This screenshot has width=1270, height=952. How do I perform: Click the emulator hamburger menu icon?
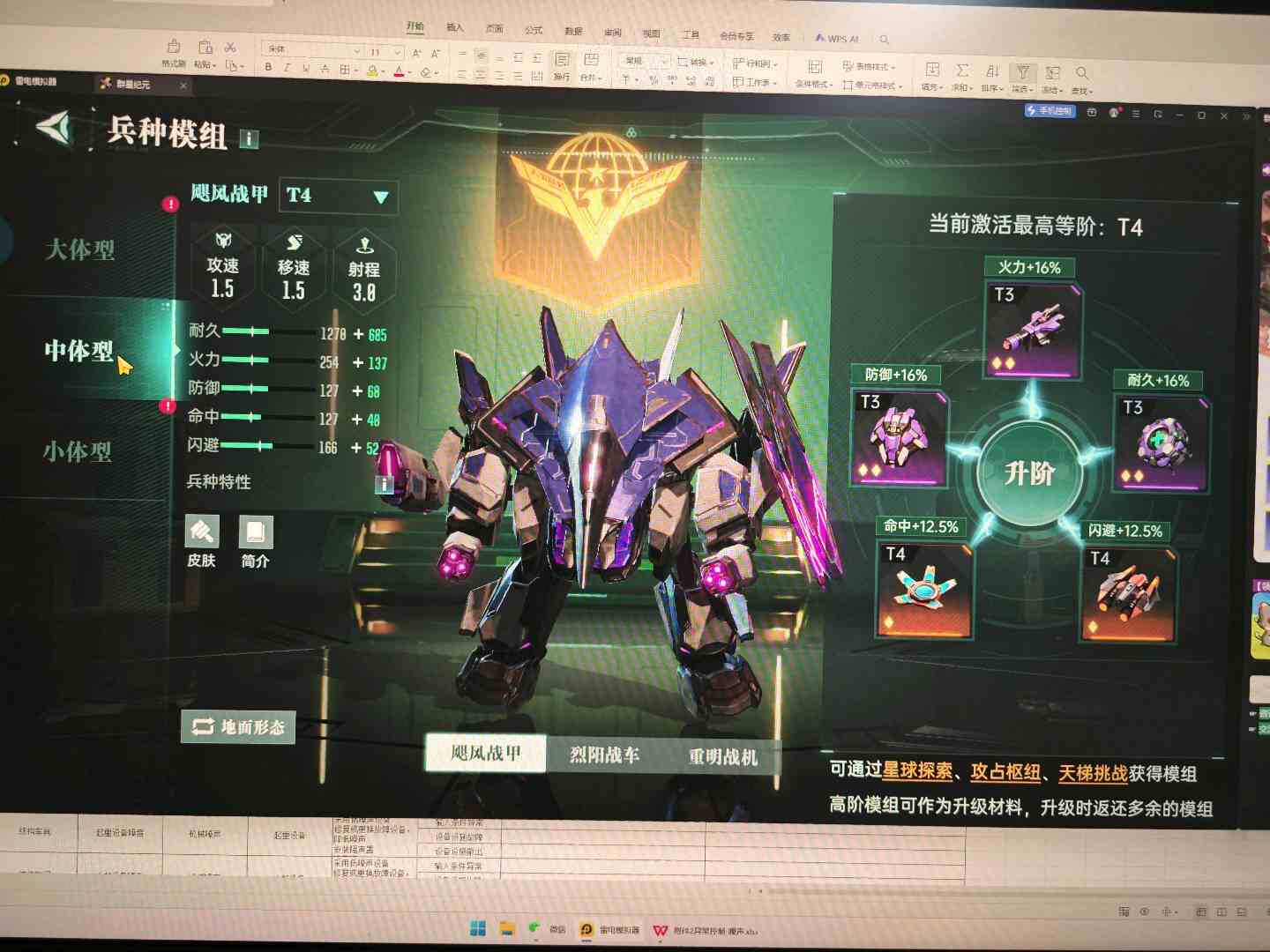1135,115
